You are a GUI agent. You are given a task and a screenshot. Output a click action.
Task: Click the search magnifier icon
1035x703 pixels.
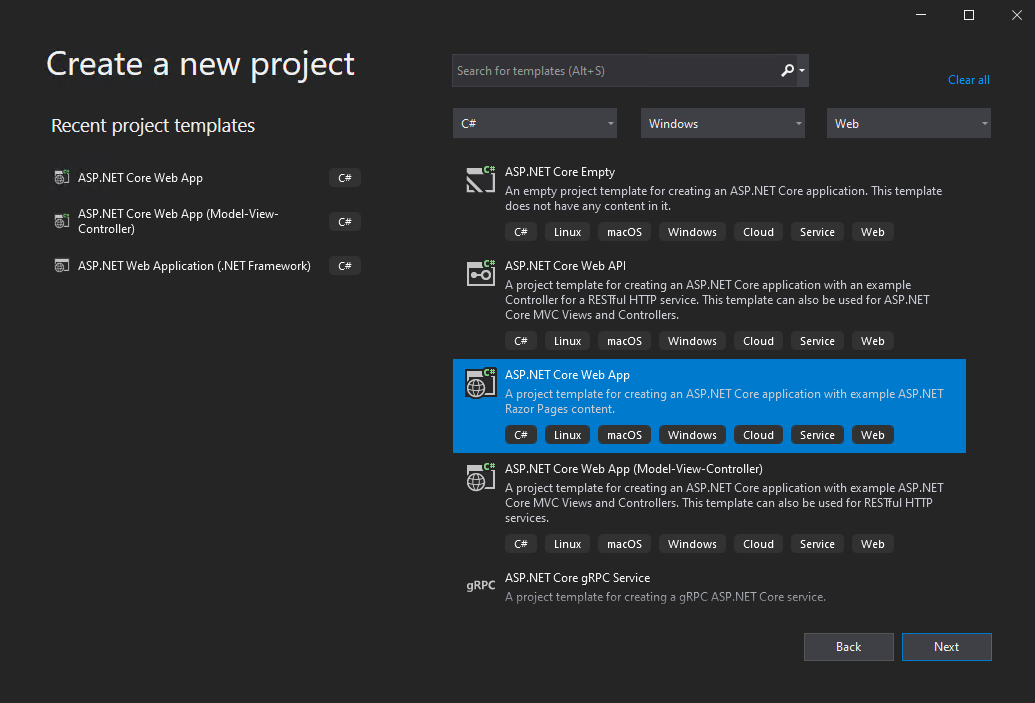pos(787,70)
